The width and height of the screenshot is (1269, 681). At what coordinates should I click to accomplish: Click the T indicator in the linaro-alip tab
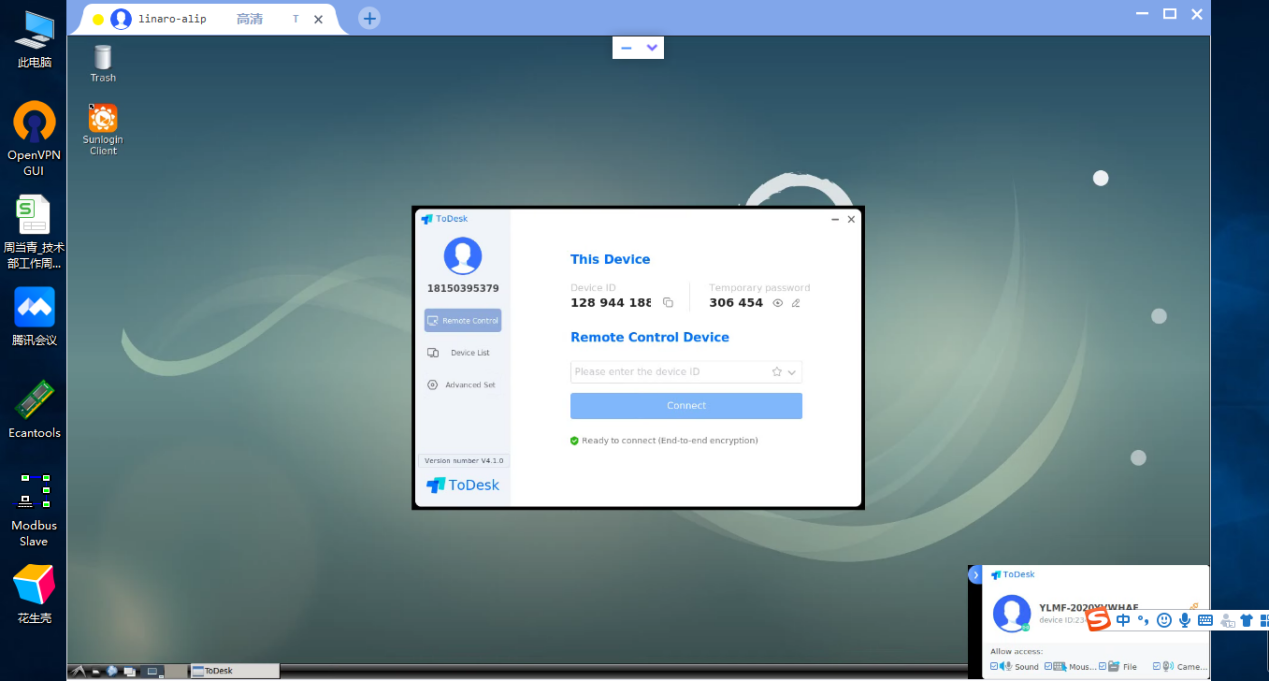(x=296, y=19)
